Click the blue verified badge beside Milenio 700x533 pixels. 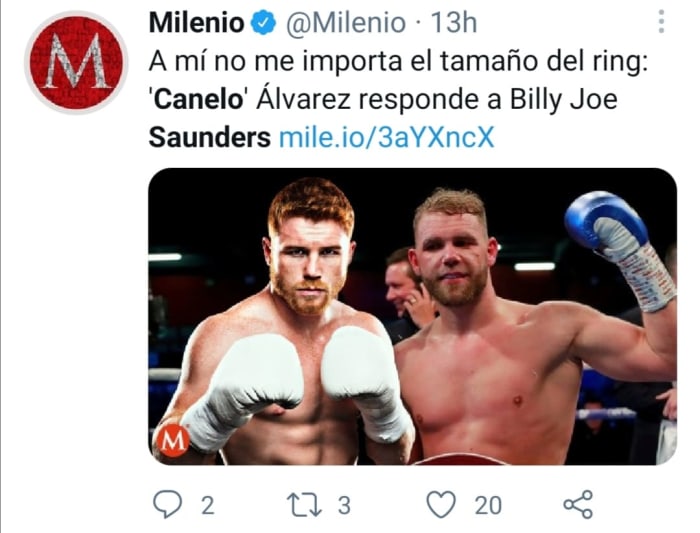(x=265, y=21)
